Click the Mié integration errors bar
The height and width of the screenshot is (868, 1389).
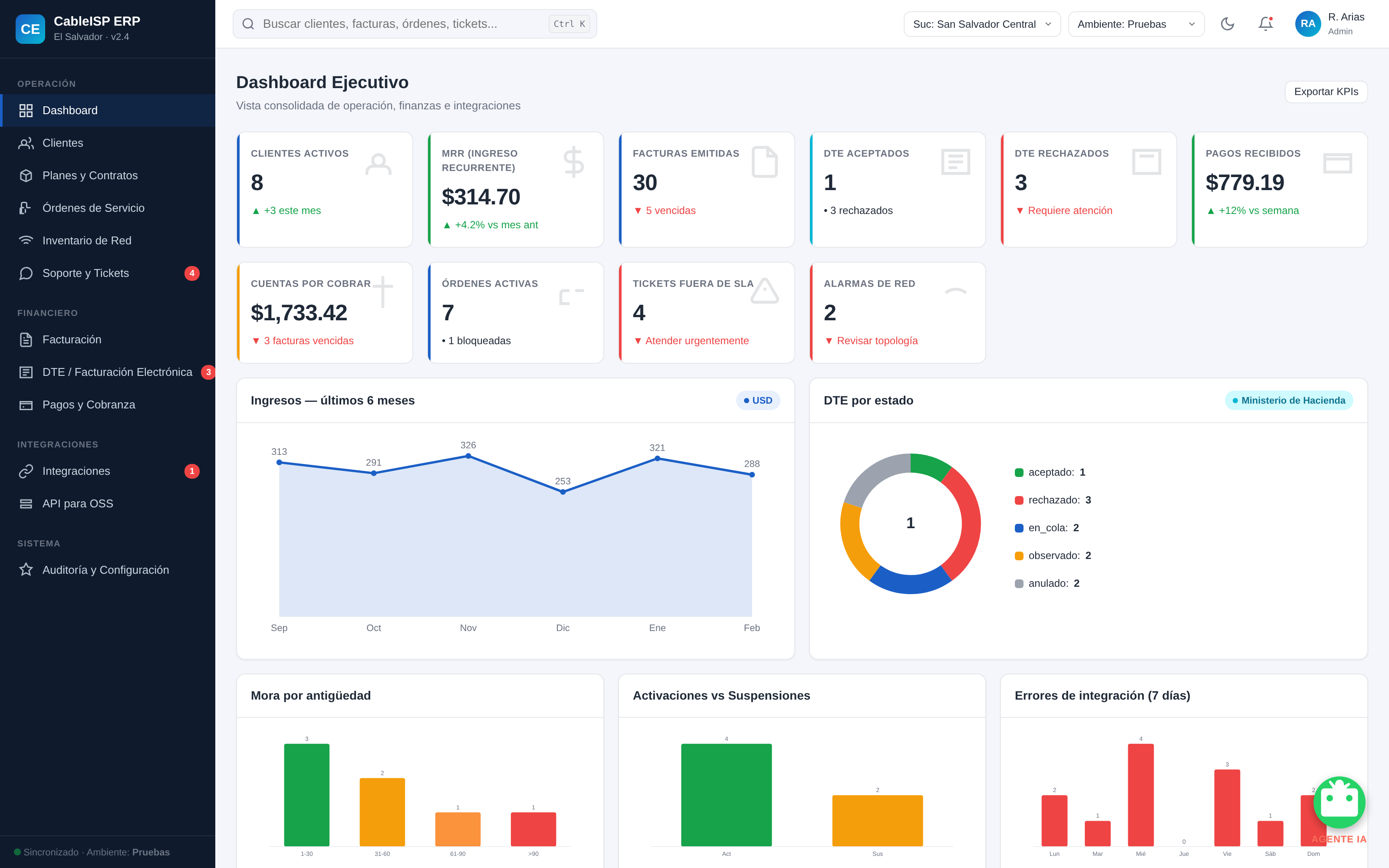[x=1140, y=795]
